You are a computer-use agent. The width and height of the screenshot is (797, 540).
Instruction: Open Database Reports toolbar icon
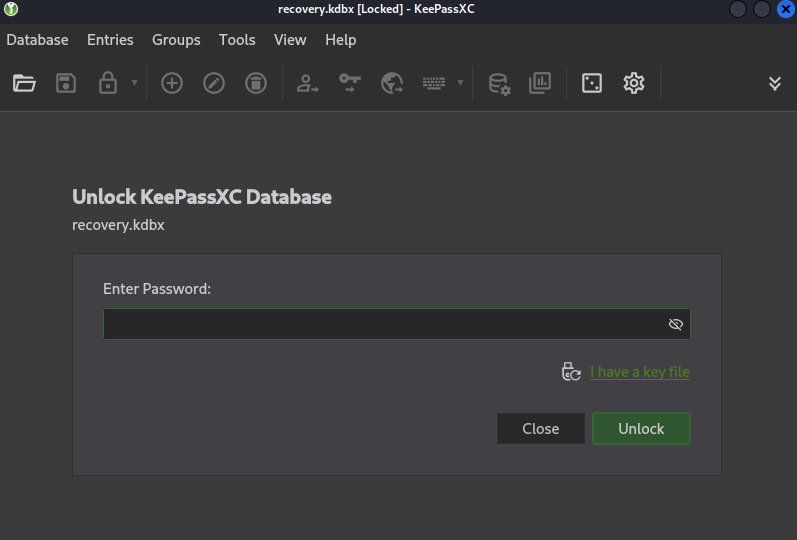click(x=540, y=83)
